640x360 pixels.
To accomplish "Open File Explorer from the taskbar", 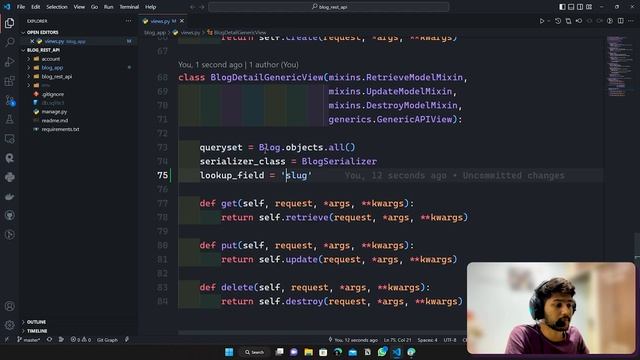I will [308, 352].
